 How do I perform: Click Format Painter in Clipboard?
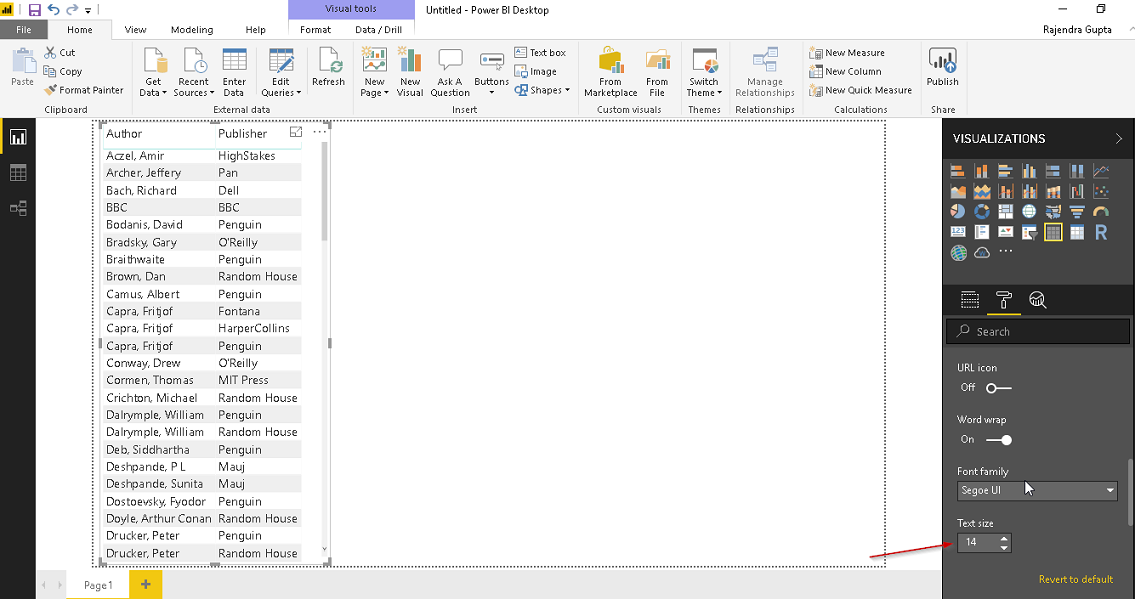point(83,90)
